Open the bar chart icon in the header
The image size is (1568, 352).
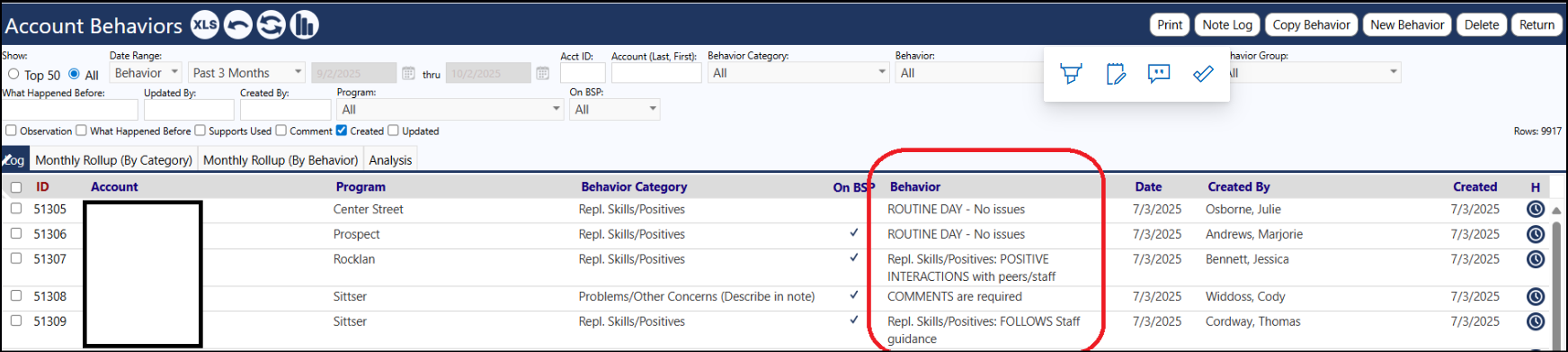coord(305,24)
